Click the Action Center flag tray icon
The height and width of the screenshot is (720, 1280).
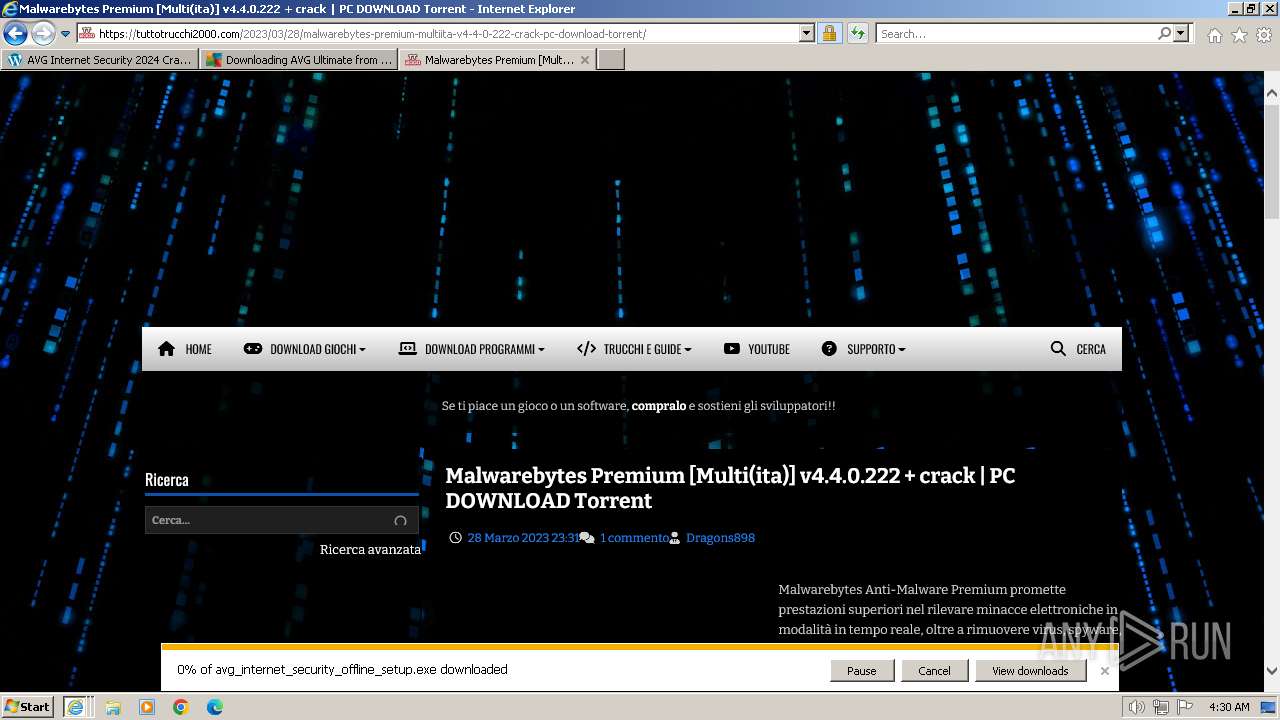pos(1185,707)
